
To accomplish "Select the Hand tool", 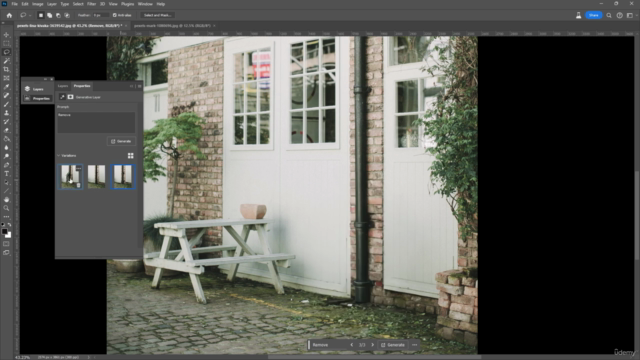I will pos(6,200).
